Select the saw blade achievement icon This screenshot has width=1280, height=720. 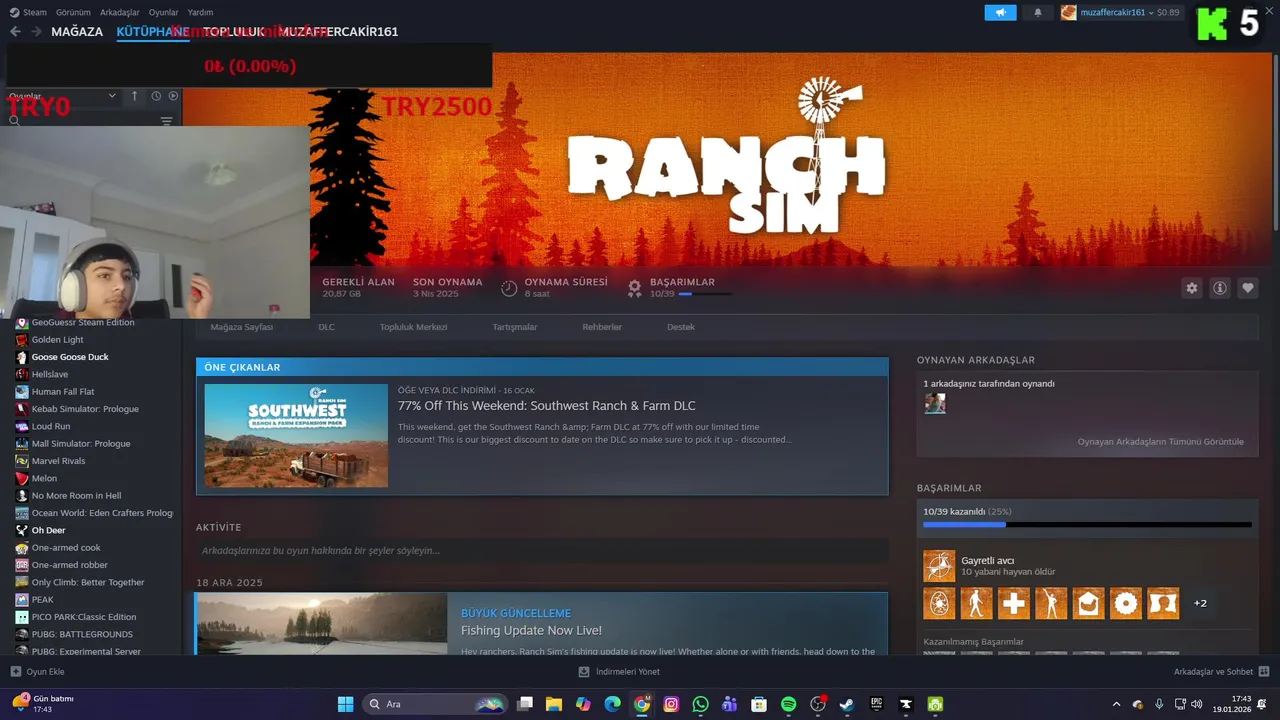tap(1126, 603)
